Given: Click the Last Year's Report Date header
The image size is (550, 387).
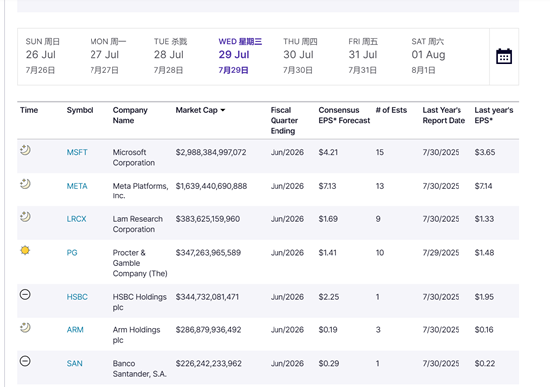Looking at the screenshot, I should tap(444, 115).
